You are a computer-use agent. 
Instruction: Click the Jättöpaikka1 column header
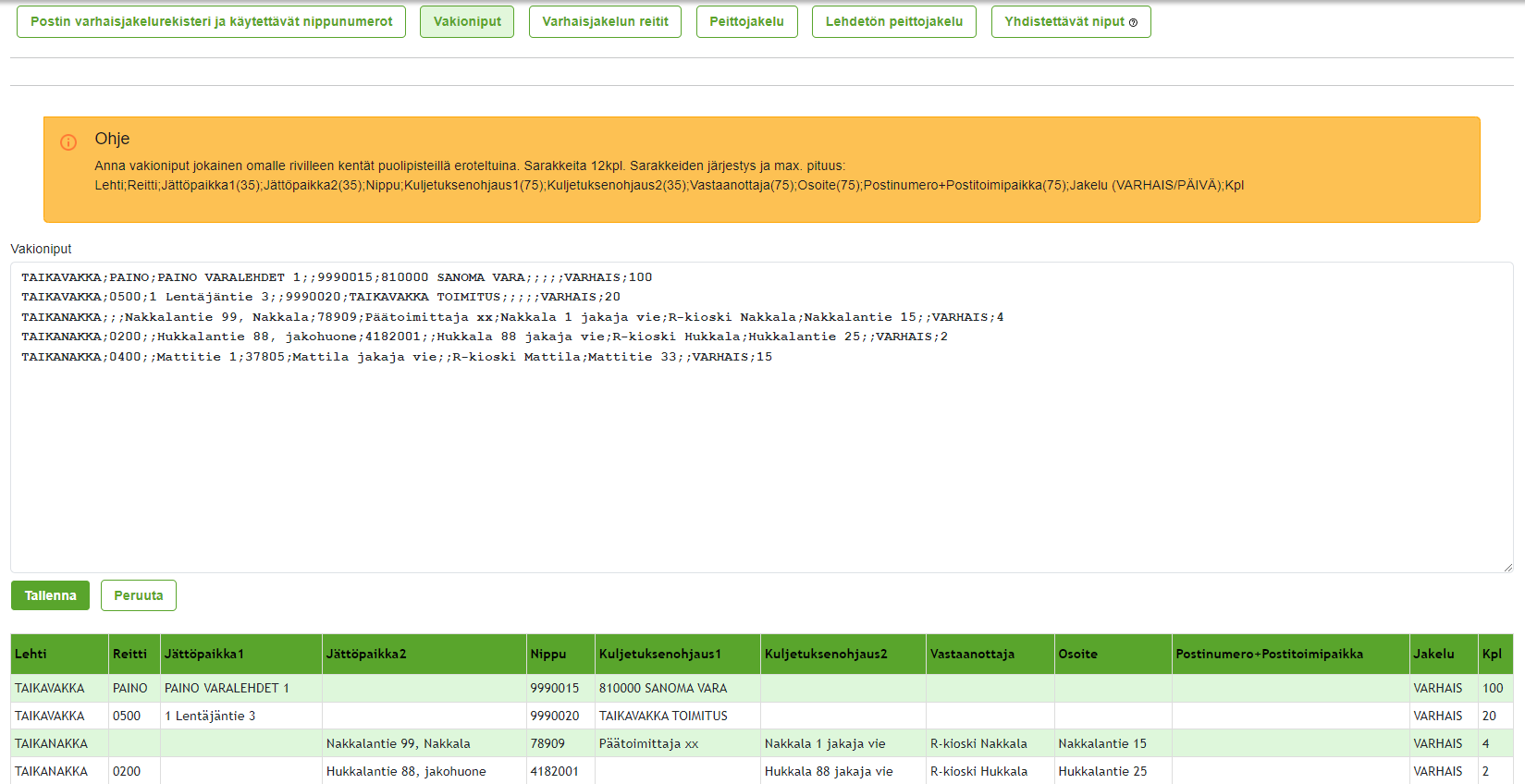(241, 654)
